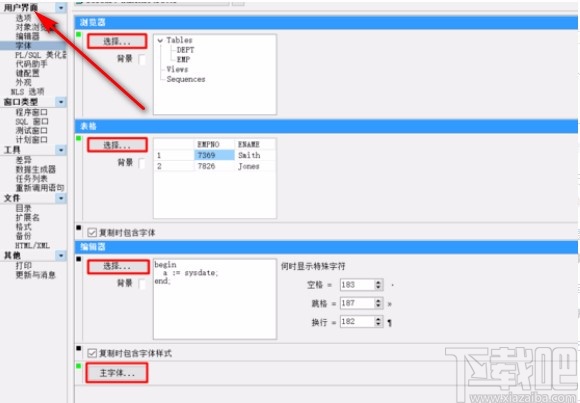Open 测试窗口 preferences page
Image resolution: width=580 pixels, height=403 pixels.
[31, 131]
